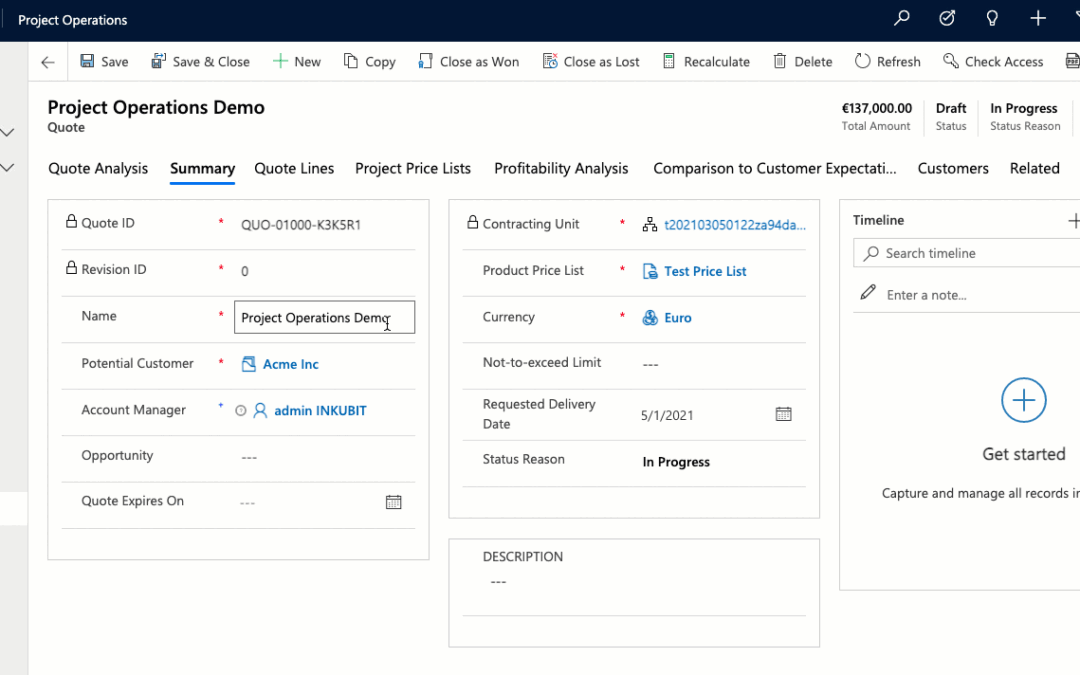The width and height of the screenshot is (1080, 675).
Task: Expand the lower chevron on left sidebar
Action: [8, 167]
